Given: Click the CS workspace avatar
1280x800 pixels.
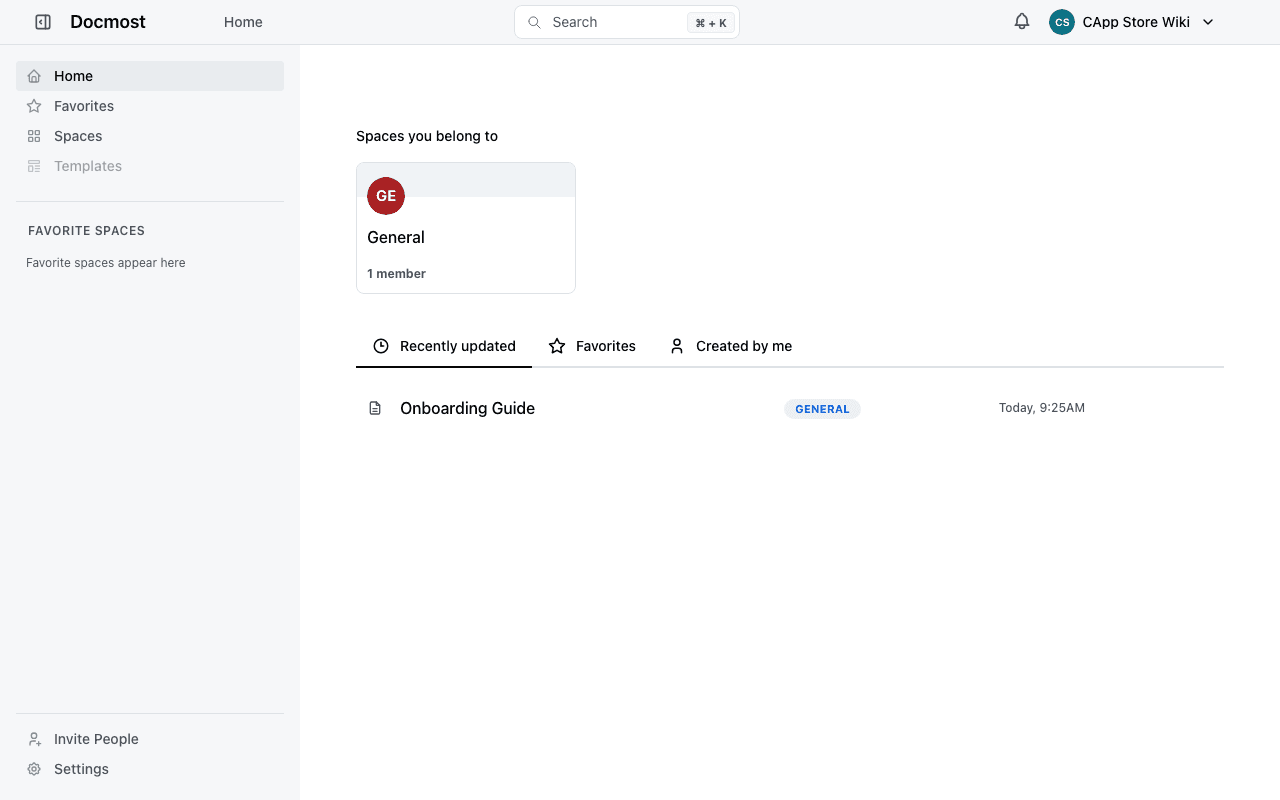Looking at the screenshot, I should pos(1062,22).
